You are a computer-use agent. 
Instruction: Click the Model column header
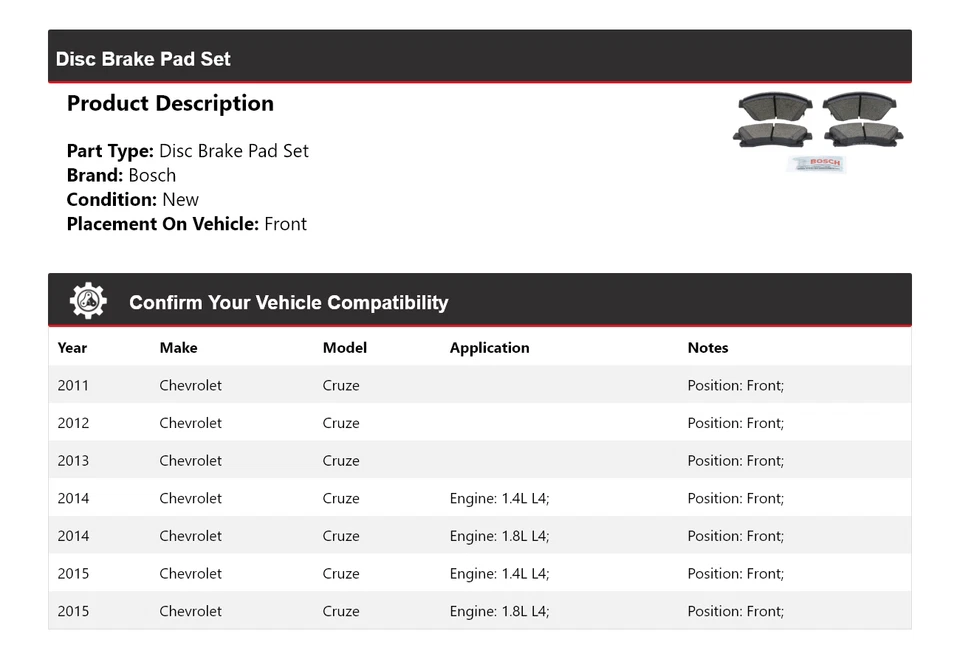coord(344,348)
